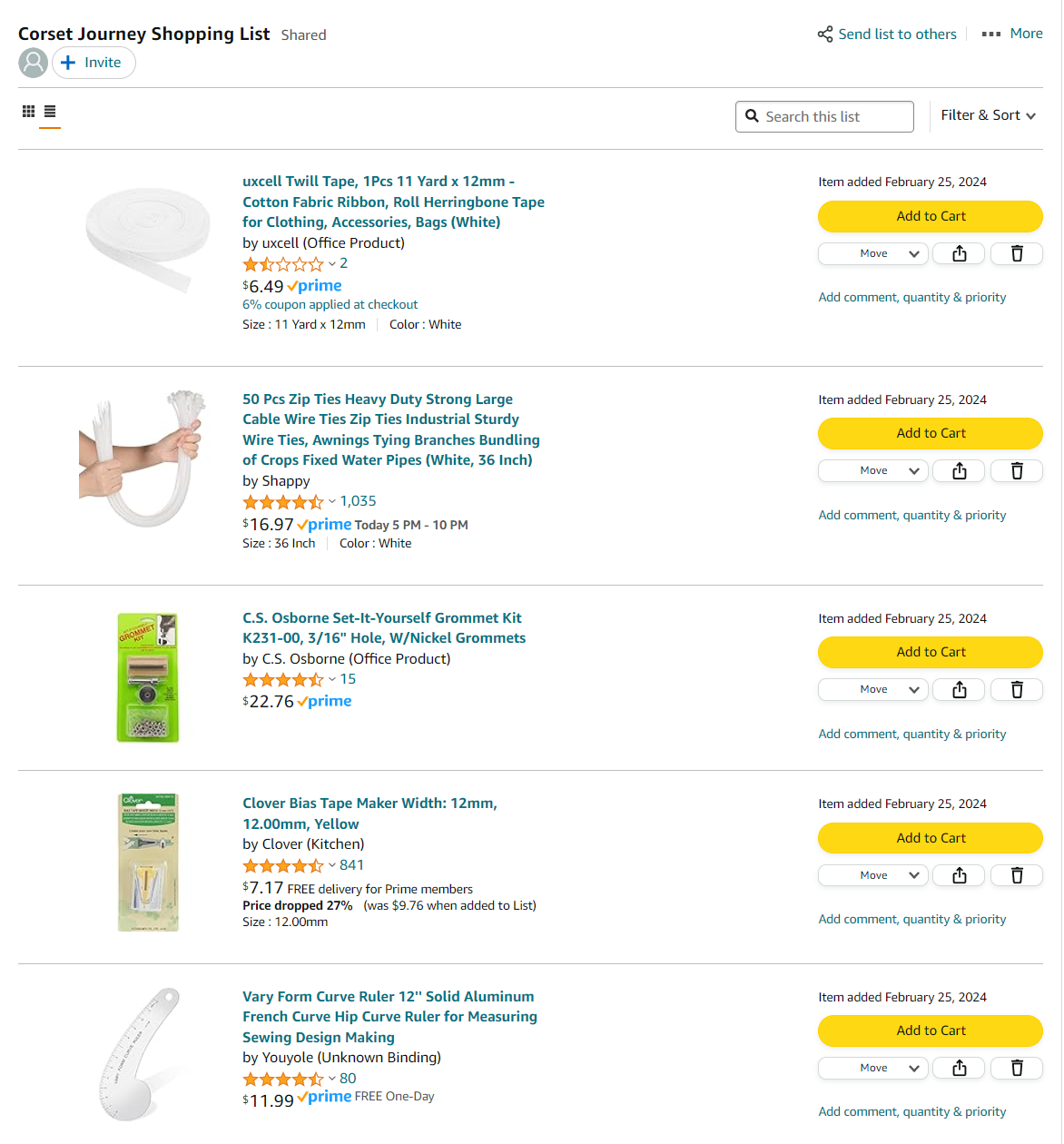Select the list view icon
Screen dimensions: 1064x1144
50,110
